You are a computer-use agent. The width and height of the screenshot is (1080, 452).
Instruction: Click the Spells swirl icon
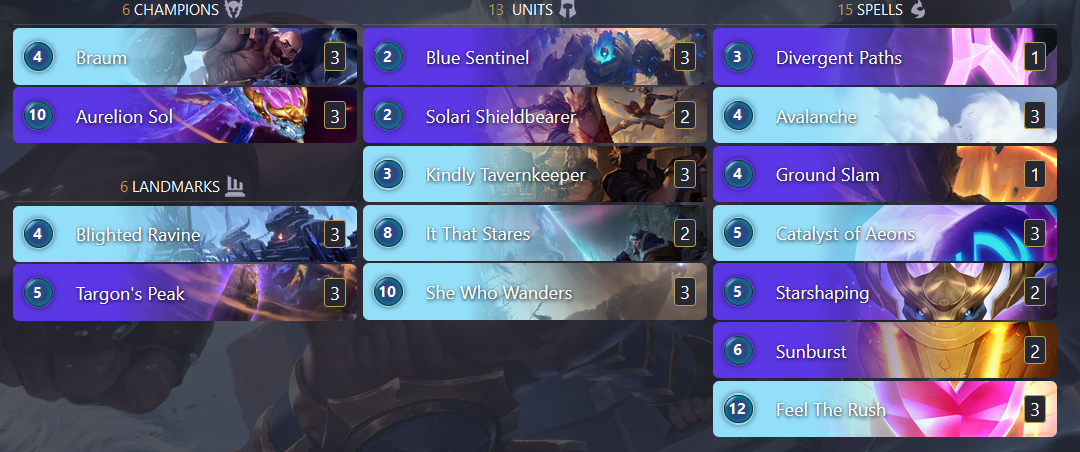917,9
